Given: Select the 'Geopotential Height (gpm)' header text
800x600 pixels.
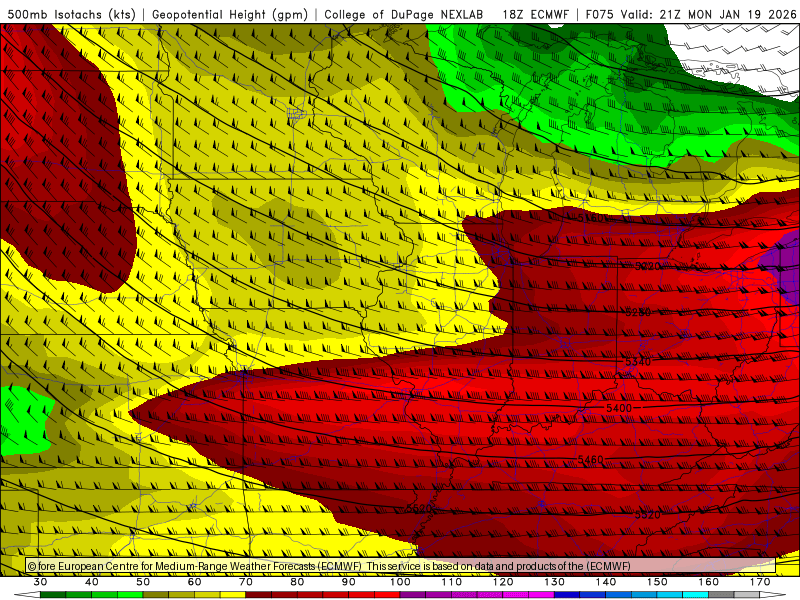Looking at the screenshot, I should pyautogui.click(x=230, y=14).
